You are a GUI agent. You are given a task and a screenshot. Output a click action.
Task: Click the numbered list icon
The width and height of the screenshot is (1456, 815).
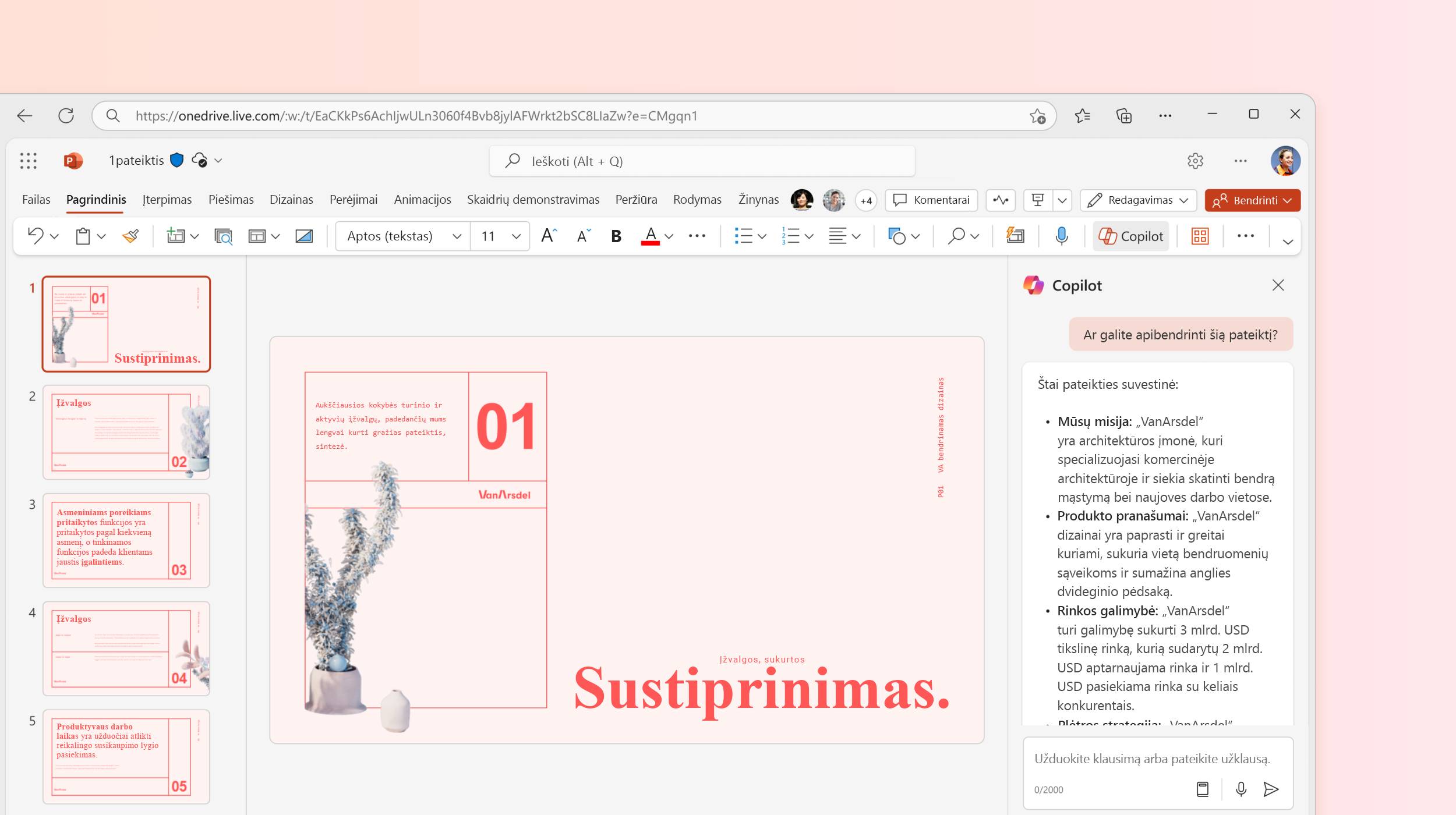click(790, 236)
